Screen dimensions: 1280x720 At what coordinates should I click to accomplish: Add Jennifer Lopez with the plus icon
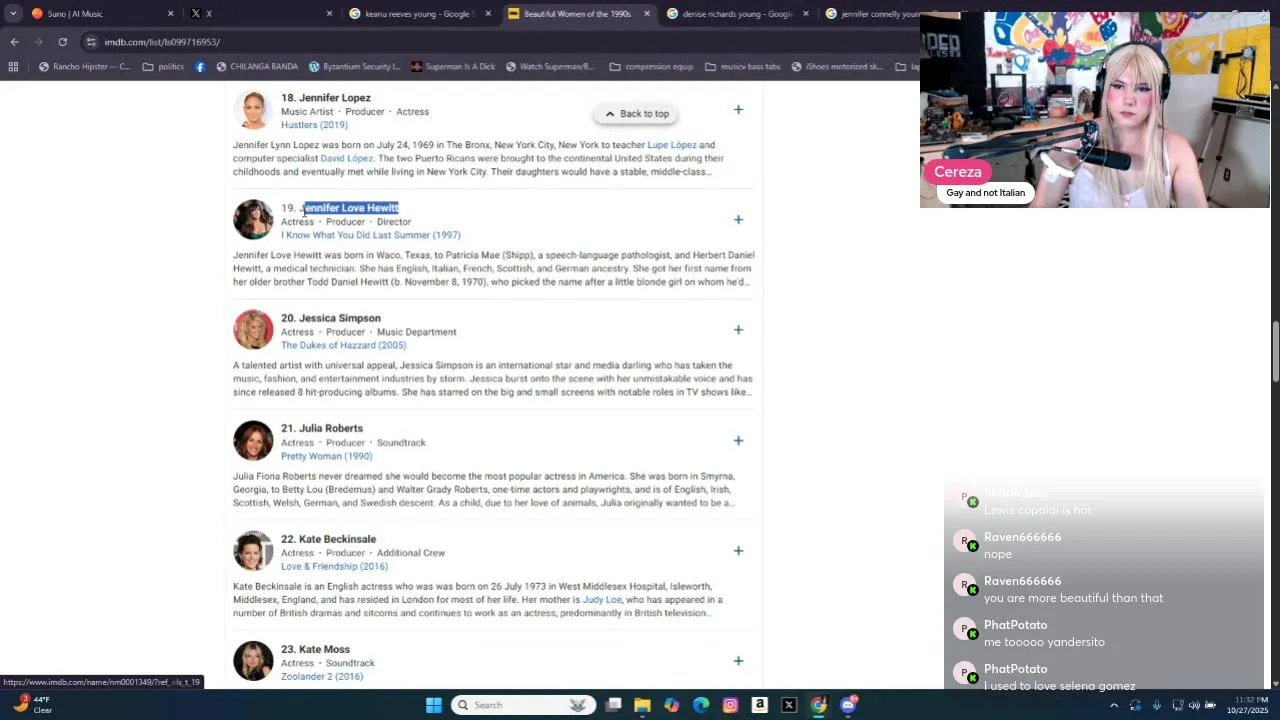[738, 110]
